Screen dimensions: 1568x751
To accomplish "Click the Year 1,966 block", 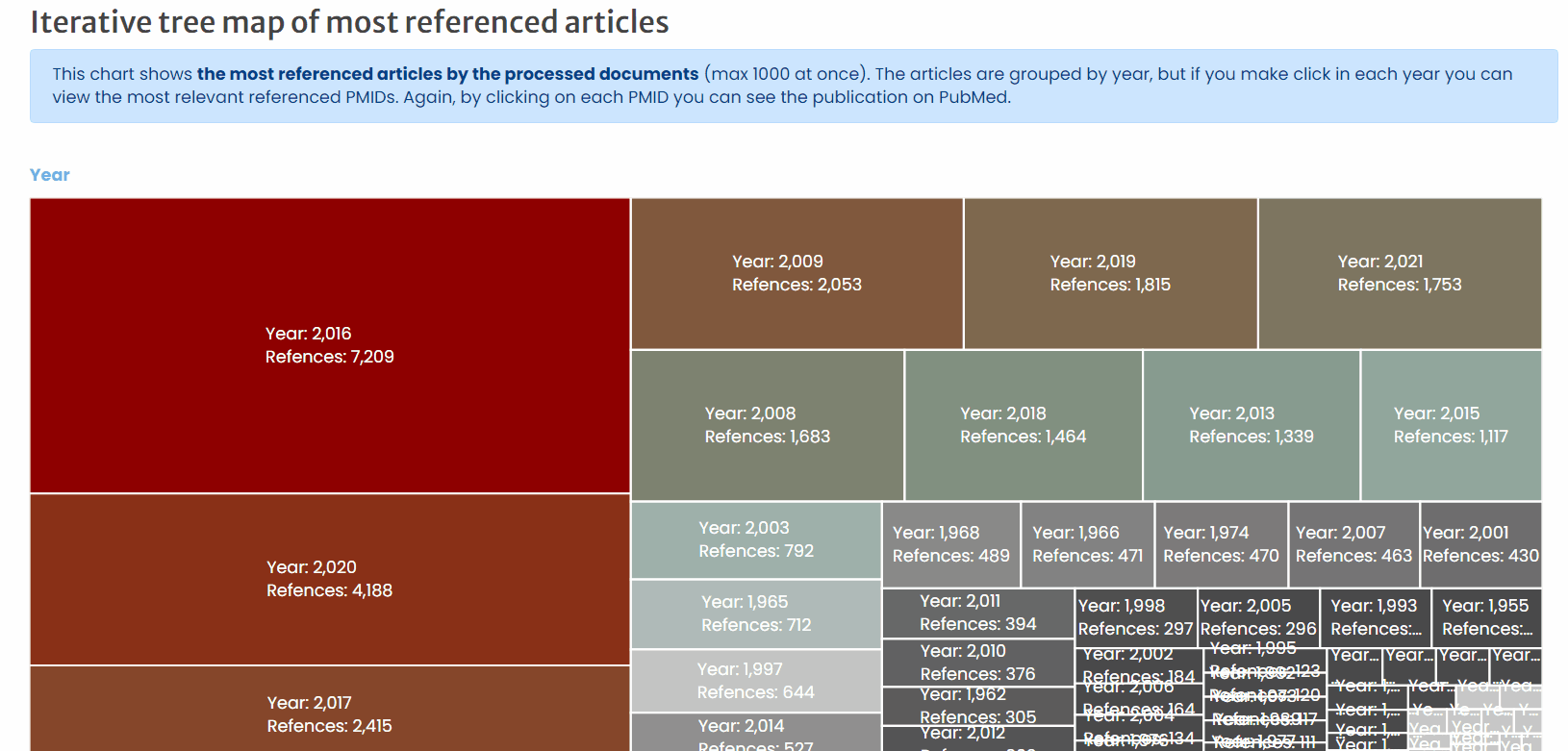I will (1087, 544).
